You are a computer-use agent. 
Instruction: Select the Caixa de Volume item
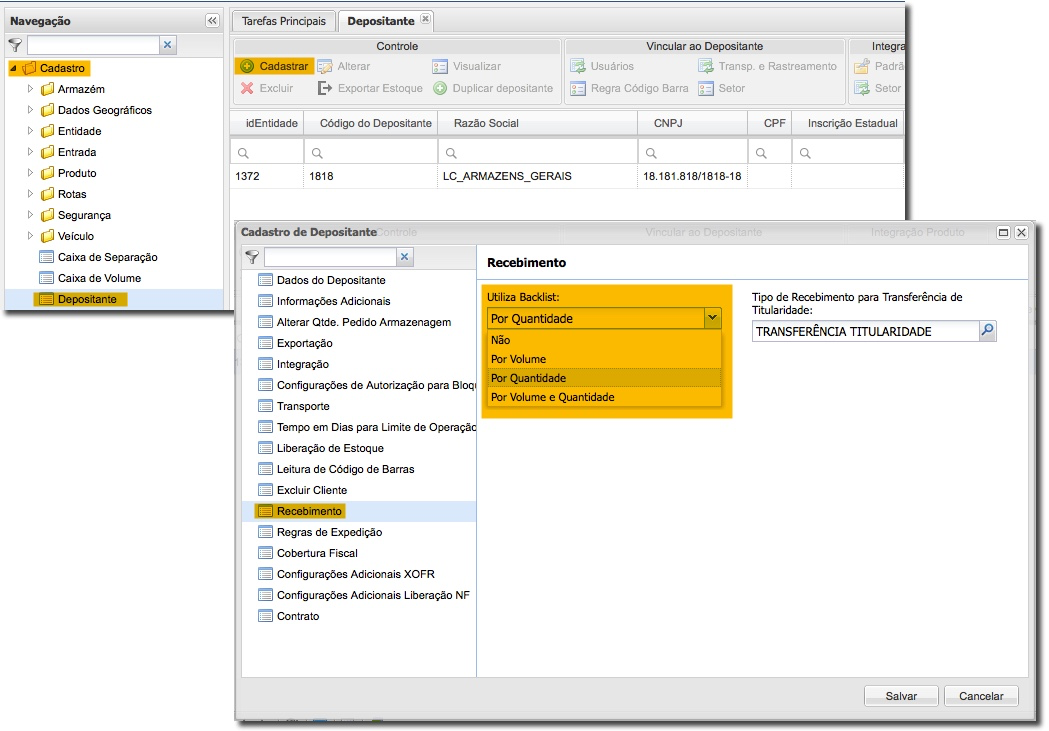click(99, 278)
